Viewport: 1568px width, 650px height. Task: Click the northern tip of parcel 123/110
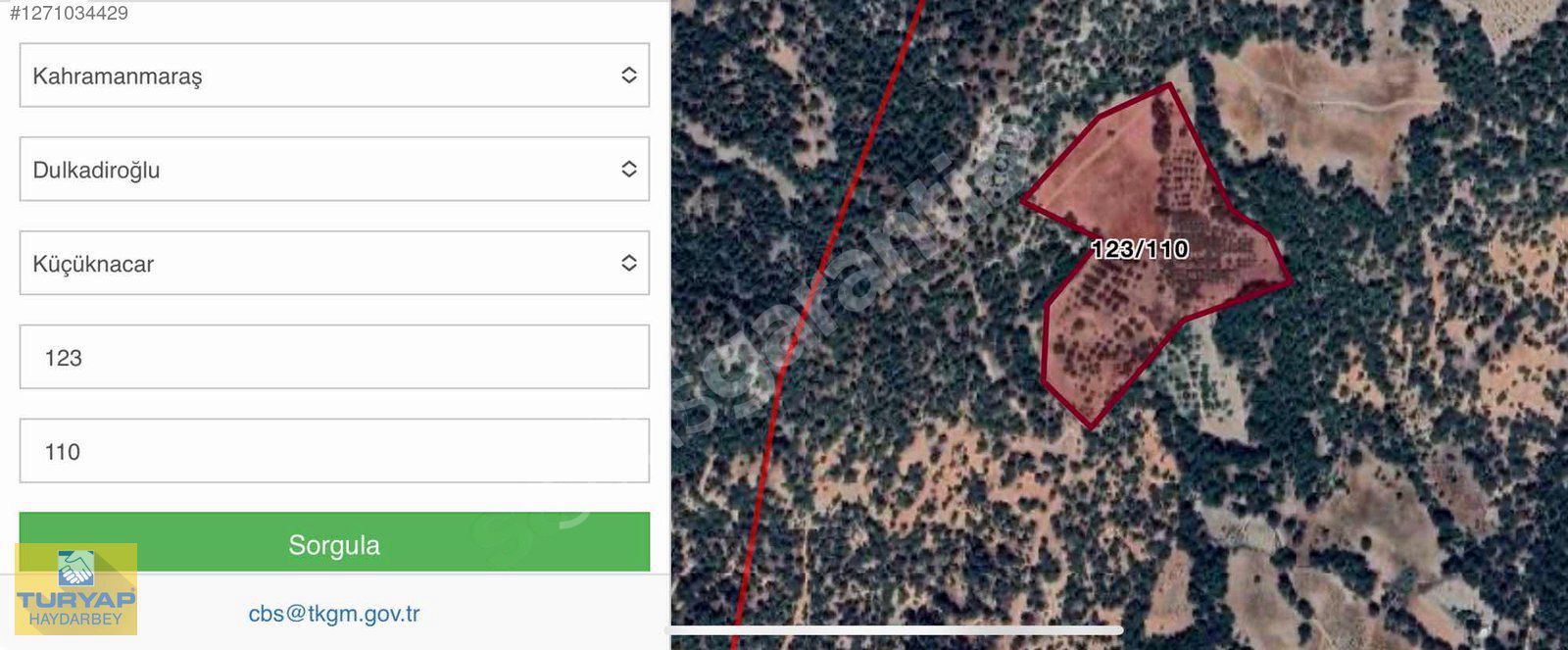click(1169, 85)
